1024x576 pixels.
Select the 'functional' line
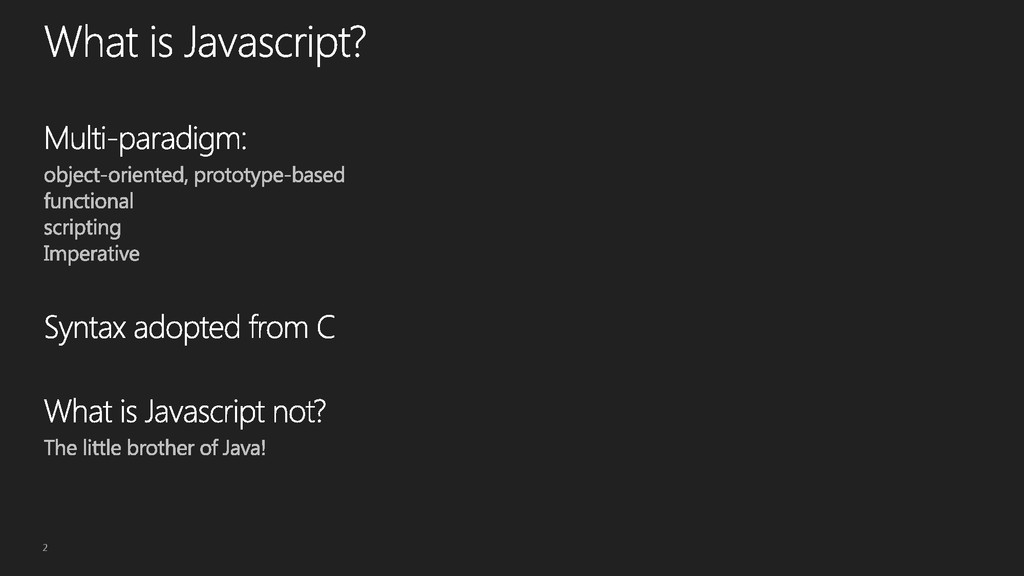[x=89, y=201]
